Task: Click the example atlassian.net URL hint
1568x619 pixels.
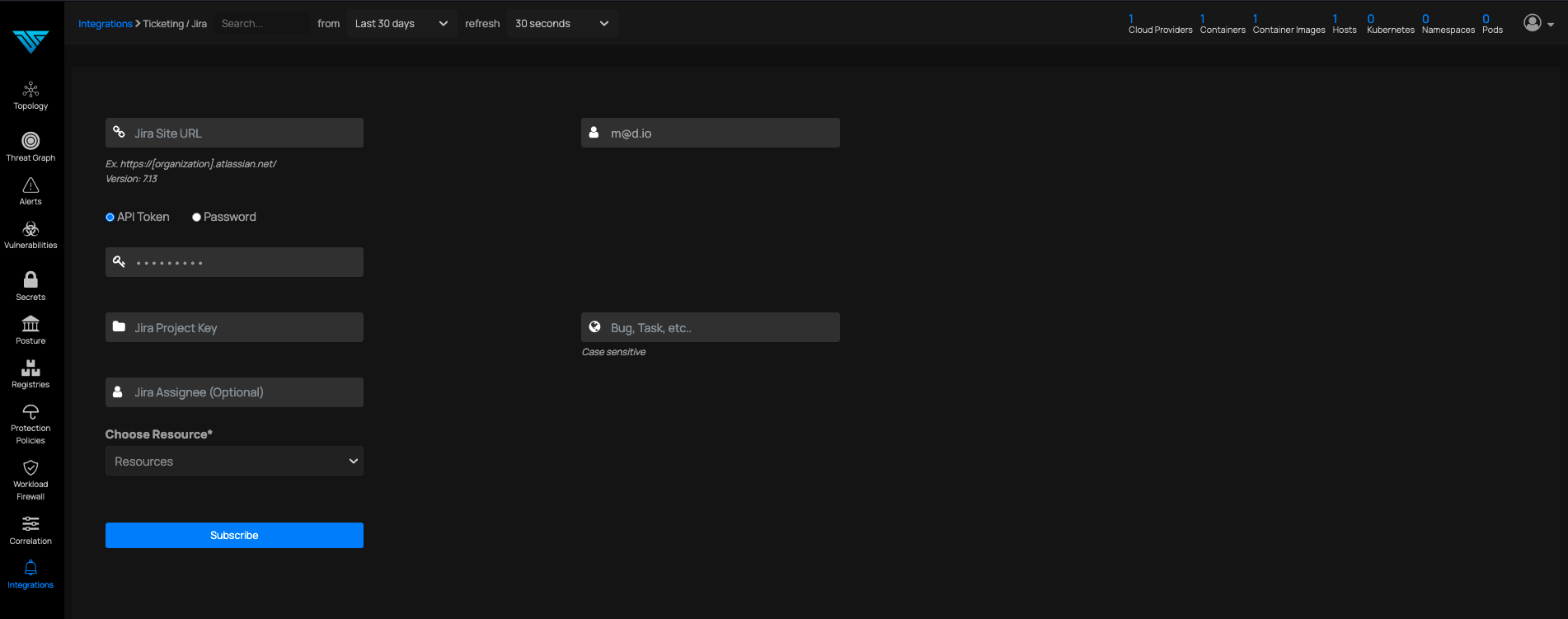Action: click(x=190, y=164)
